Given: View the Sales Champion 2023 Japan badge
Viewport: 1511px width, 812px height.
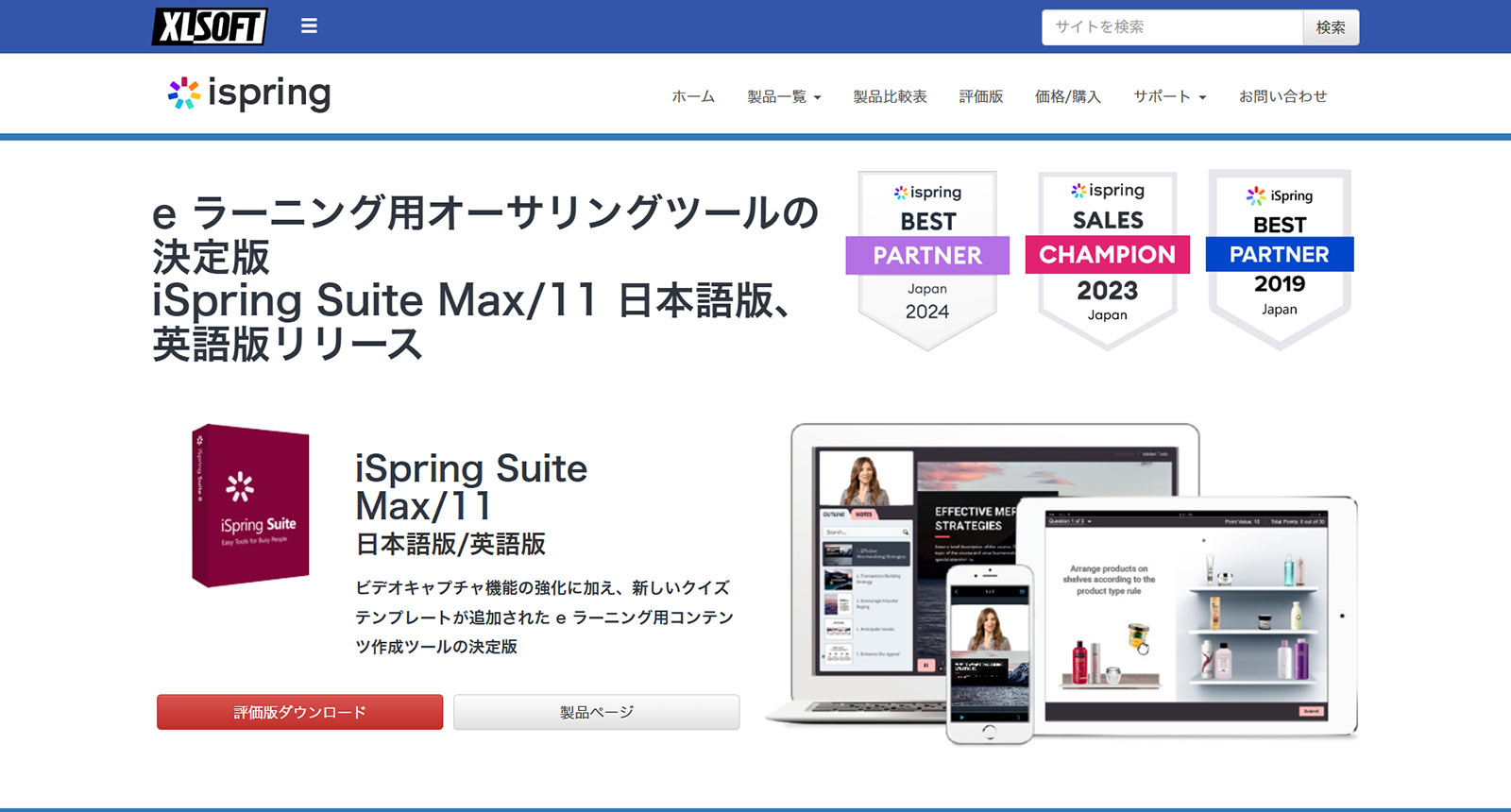Looking at the screenshot, I should pyautogui.click(x=1108, y=260).
